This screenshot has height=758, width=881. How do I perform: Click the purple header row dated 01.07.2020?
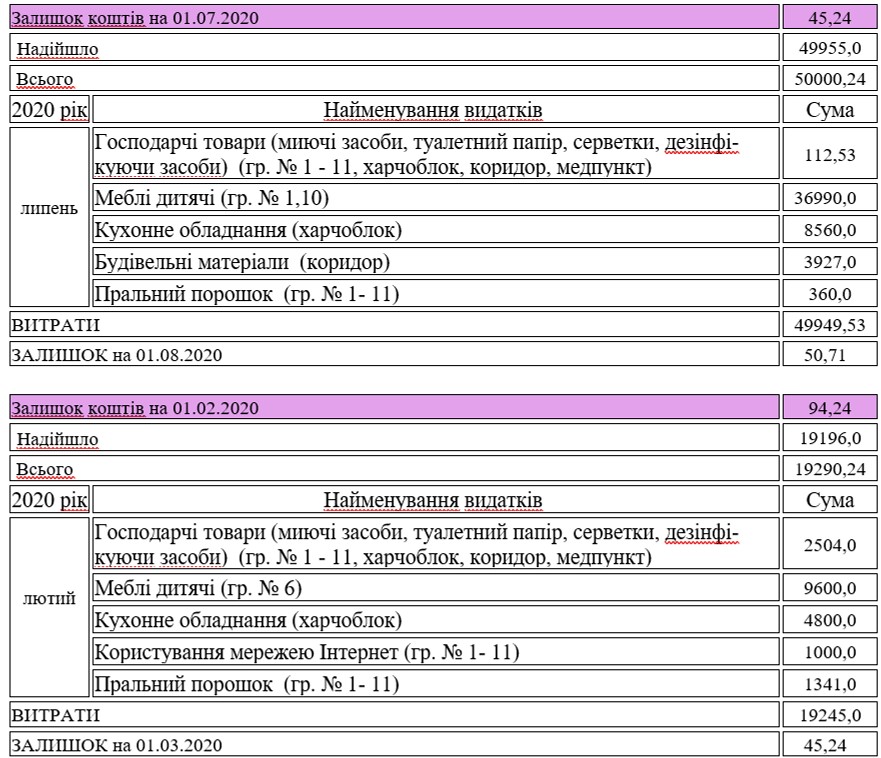394,17
